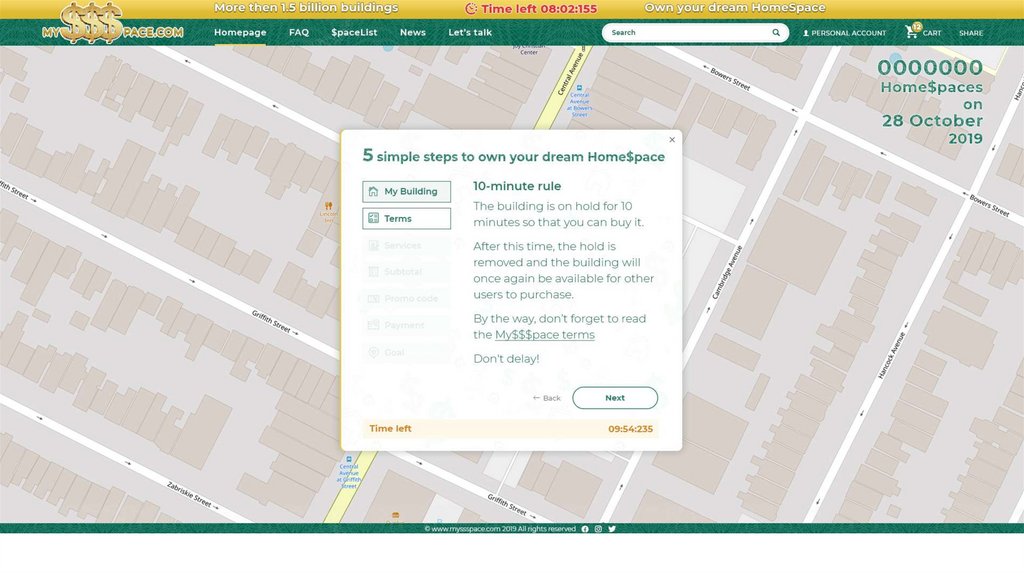
Task: Click the search magnifier icon
Action: pos(776,33)
